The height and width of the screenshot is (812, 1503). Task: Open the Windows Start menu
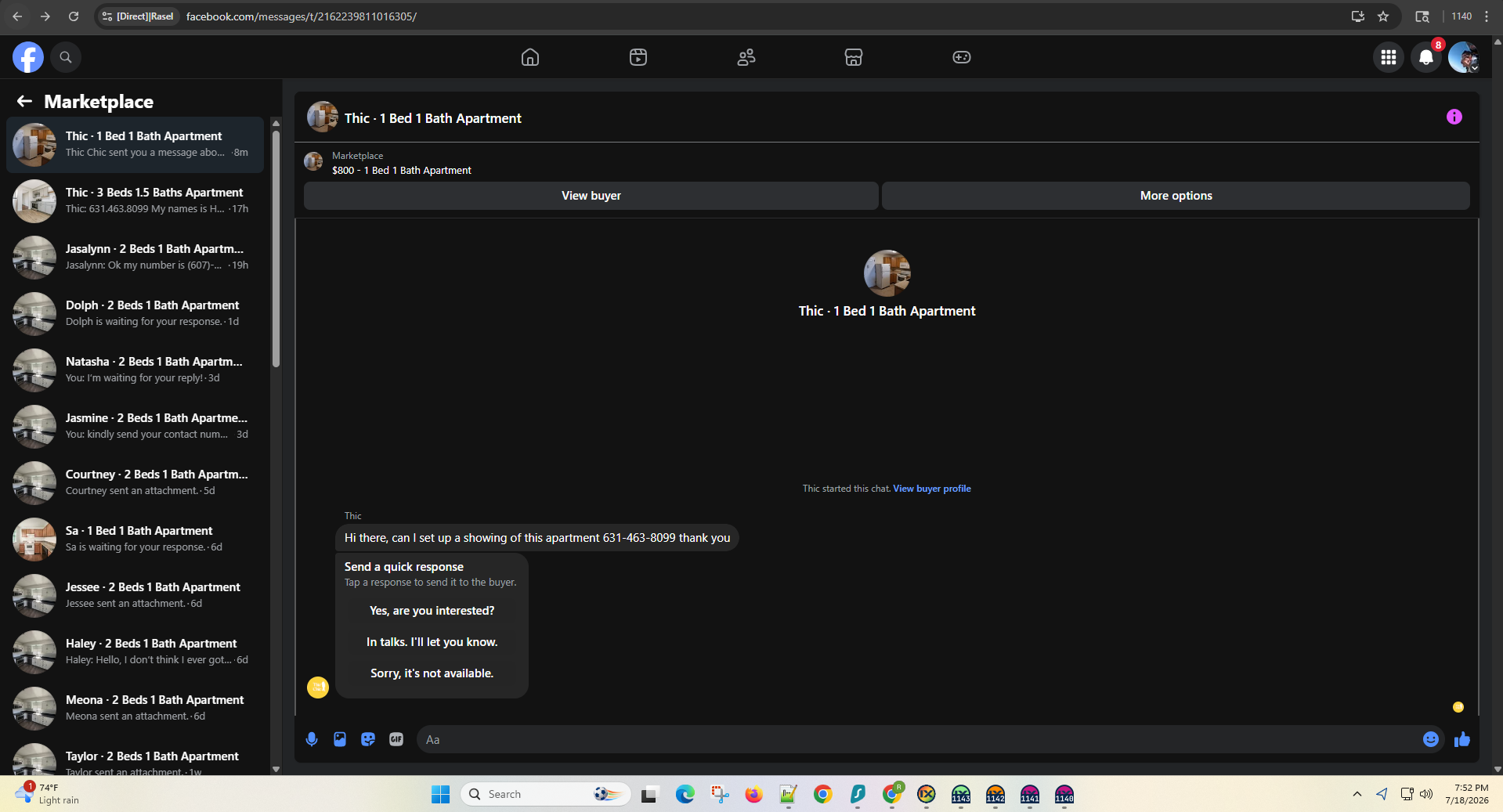point(440,795)
